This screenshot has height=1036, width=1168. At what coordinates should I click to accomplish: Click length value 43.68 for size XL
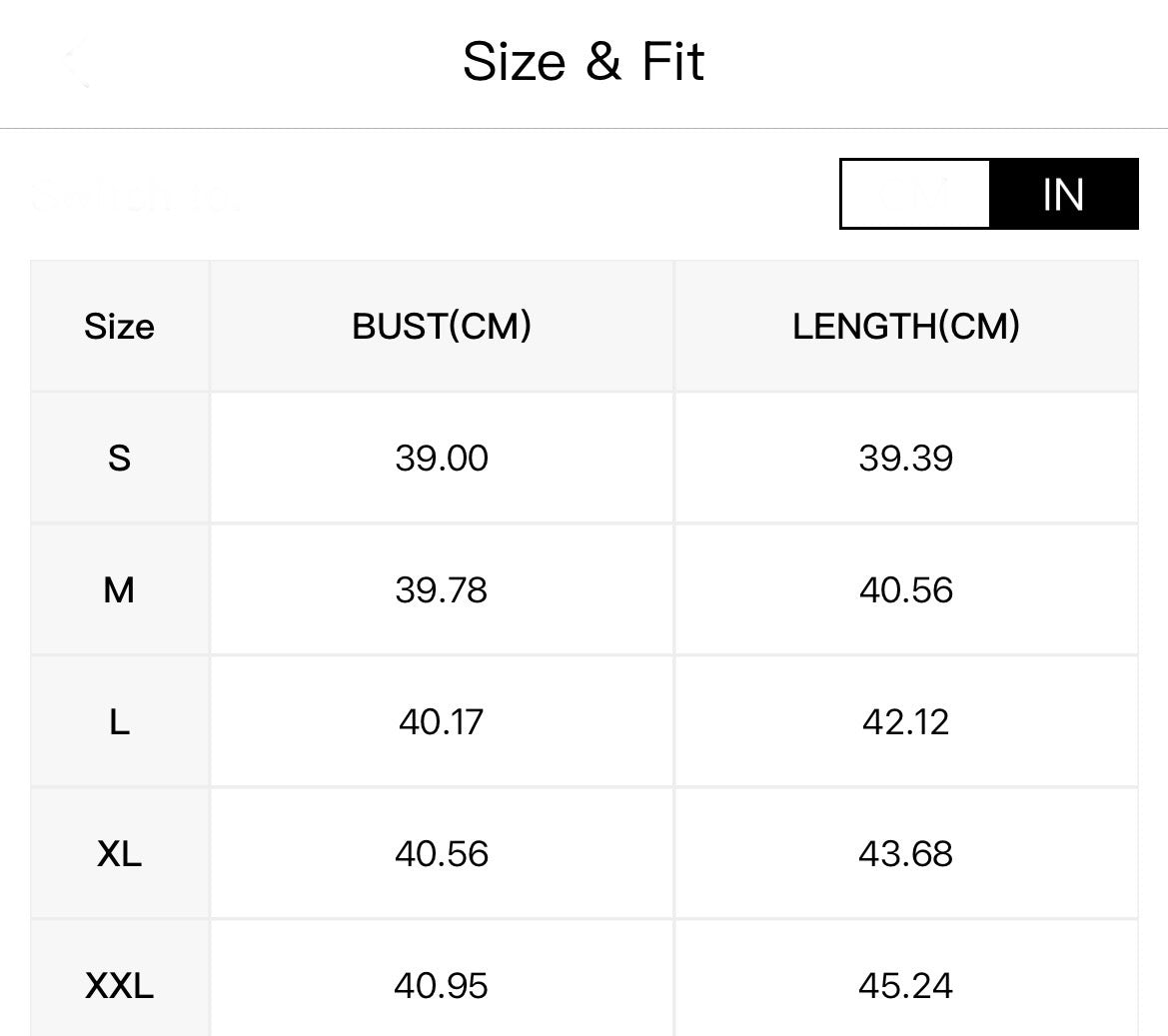tap(906, 854)
